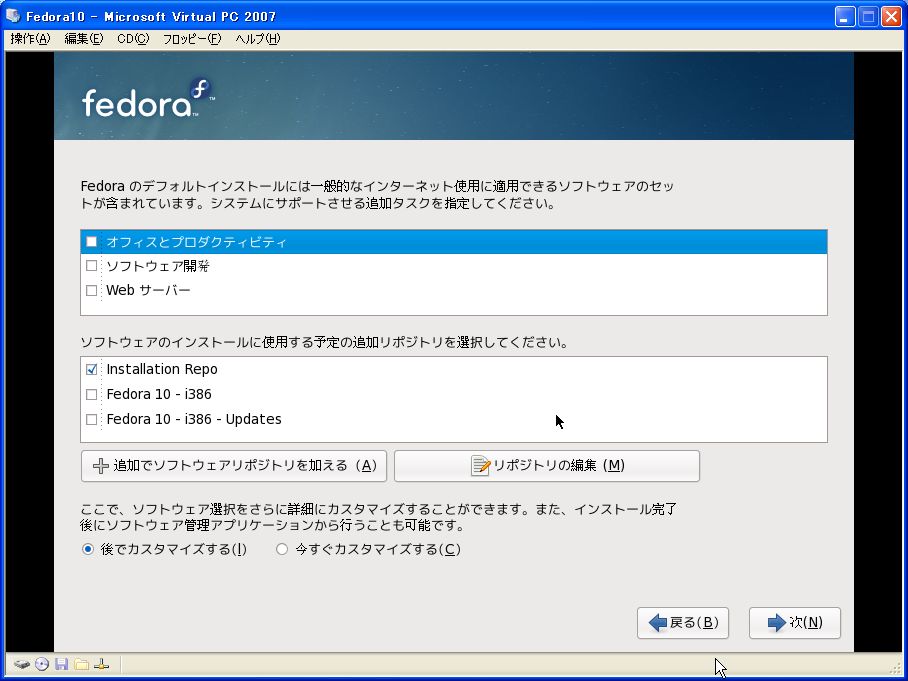Image resolution: width=908 pixels, height=681 pixels.
Task: Maximize the Virtual PC window
Action: click(868, 16)
